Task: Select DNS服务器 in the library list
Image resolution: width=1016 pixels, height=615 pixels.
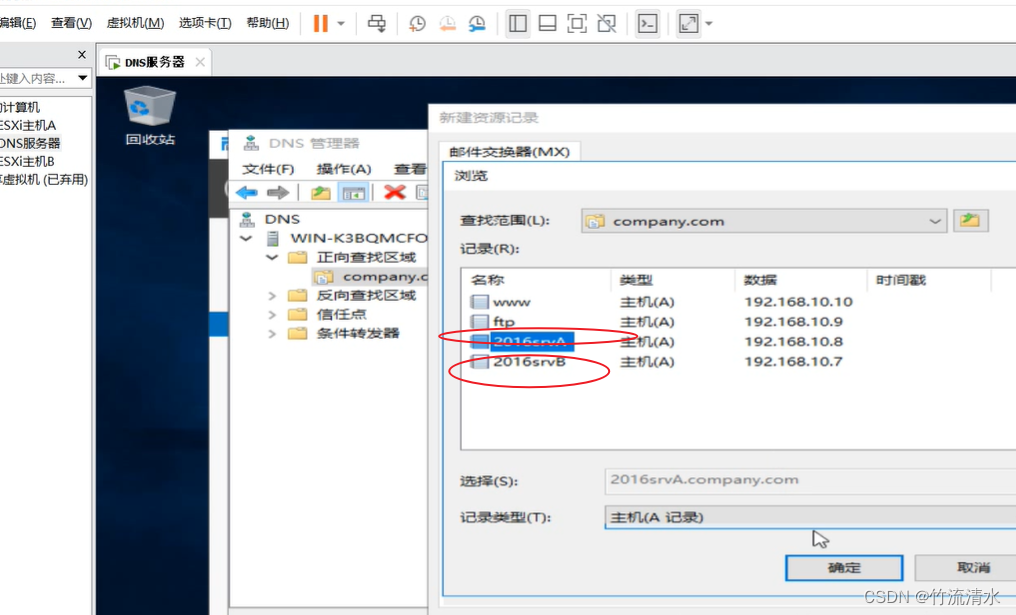Action: click(30, 143)
